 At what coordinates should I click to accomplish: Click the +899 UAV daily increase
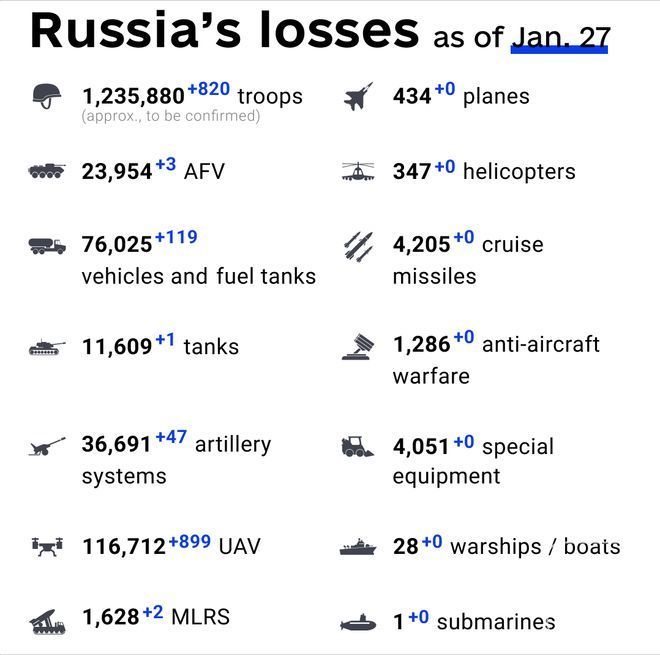[189, 542]
